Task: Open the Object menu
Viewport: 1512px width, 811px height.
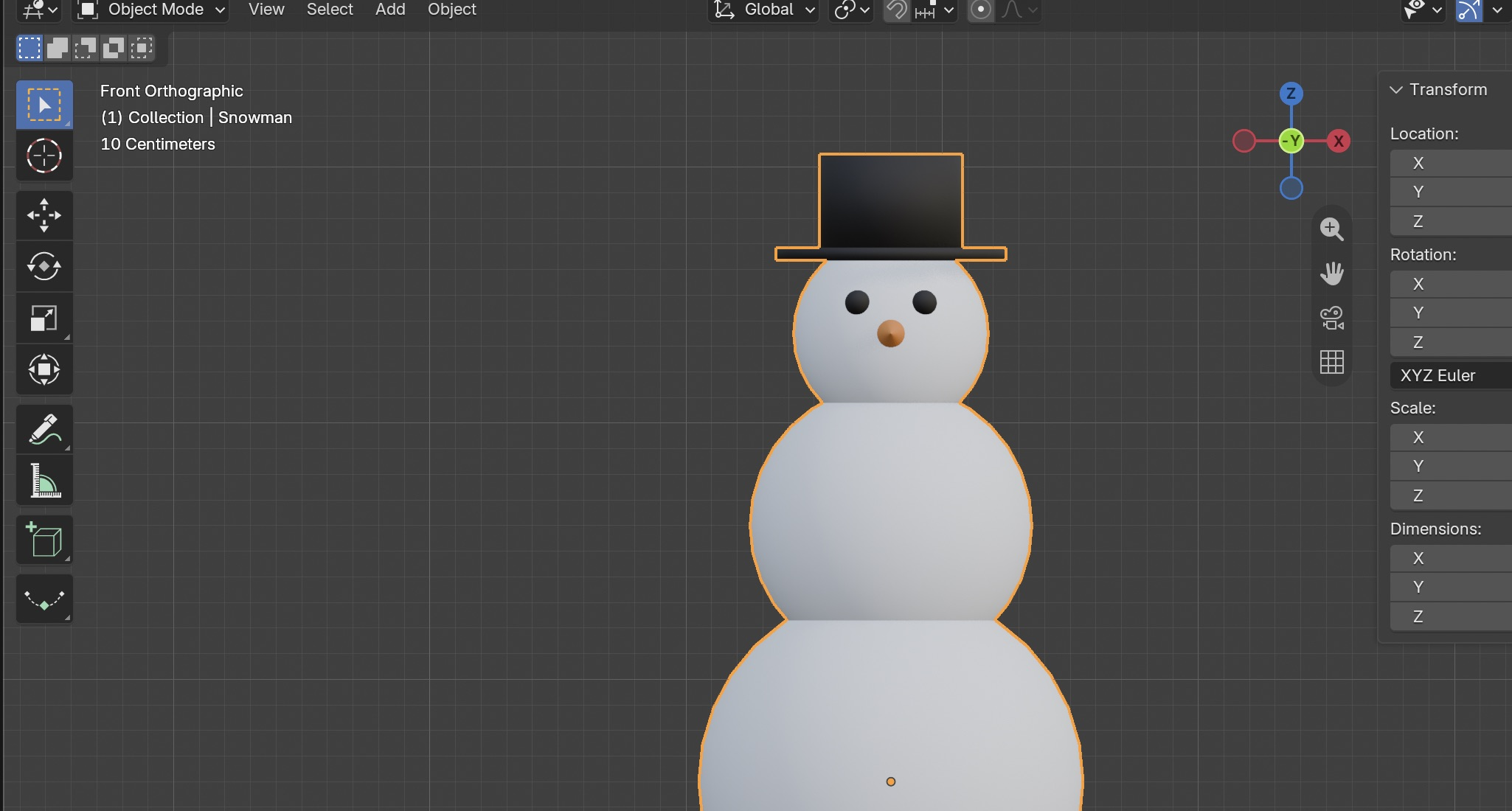Action: pos(452,10)
